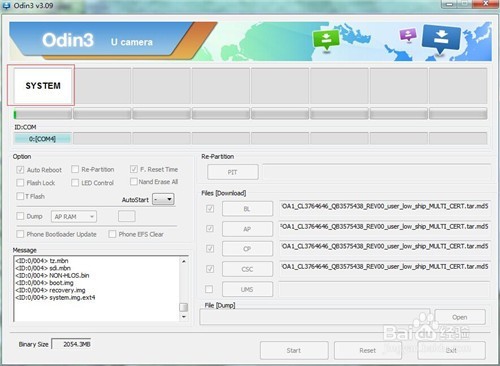Click the UMS file button
The height and width of the screenshot is (366, 500).
click(x=247, y=289)
